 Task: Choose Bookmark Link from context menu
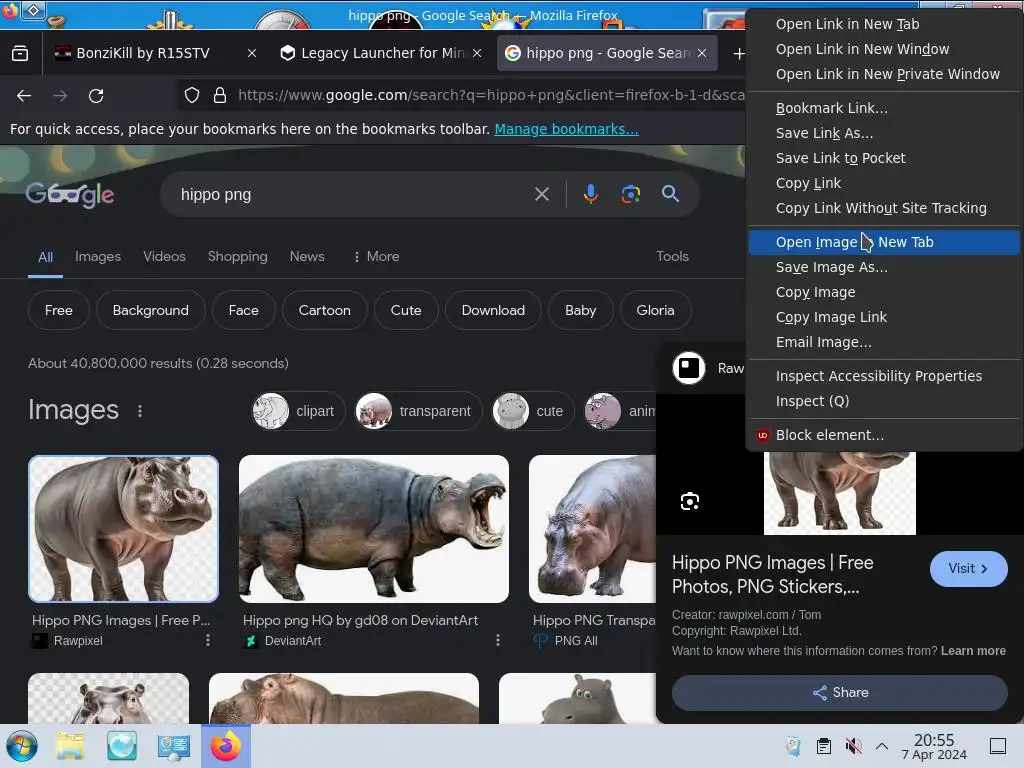(884, 108)
